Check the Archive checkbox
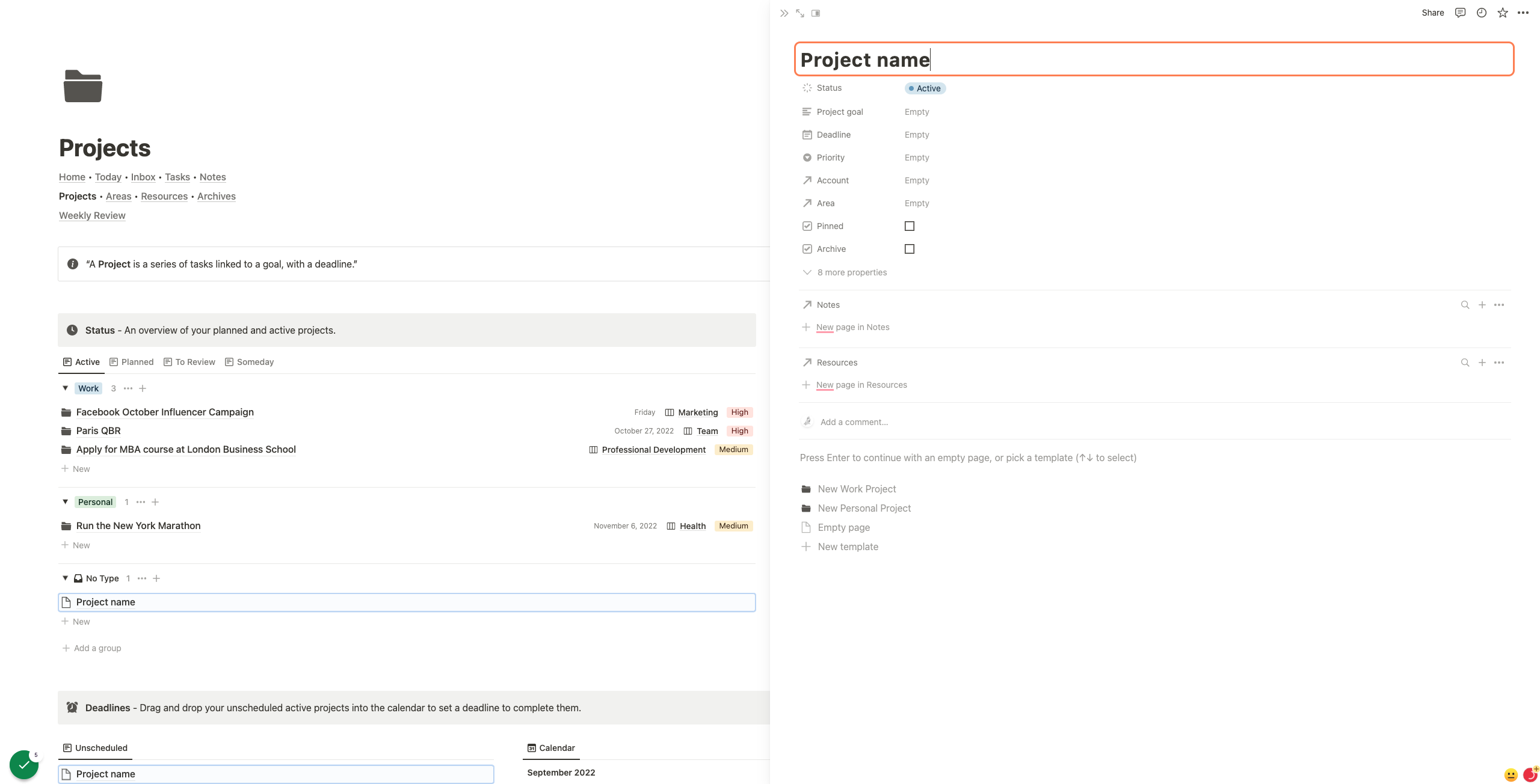This screenshot has width=1540, height=784. tap(910, 249)
